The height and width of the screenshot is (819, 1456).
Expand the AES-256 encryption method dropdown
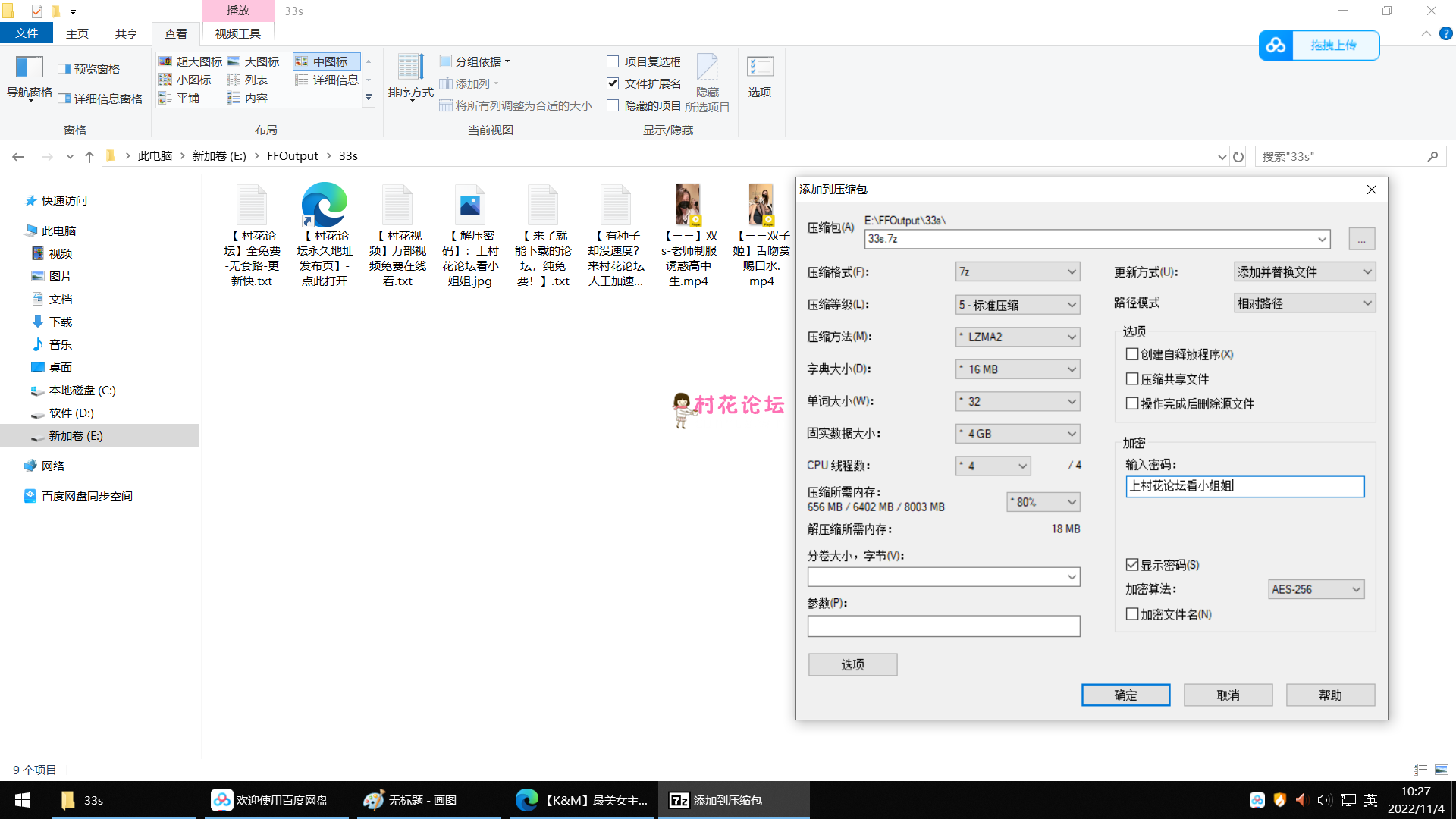(1316, 589)
